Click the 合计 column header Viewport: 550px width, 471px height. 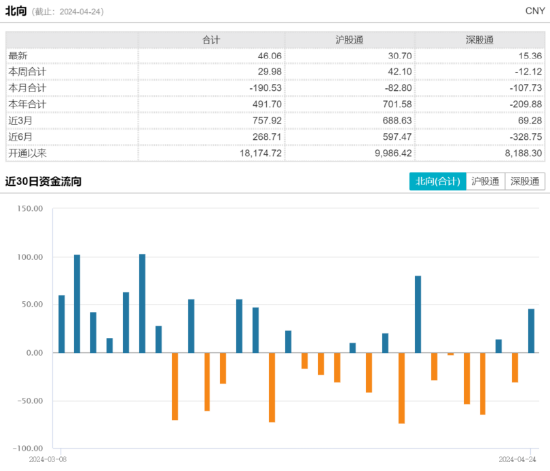coord(211,40)
